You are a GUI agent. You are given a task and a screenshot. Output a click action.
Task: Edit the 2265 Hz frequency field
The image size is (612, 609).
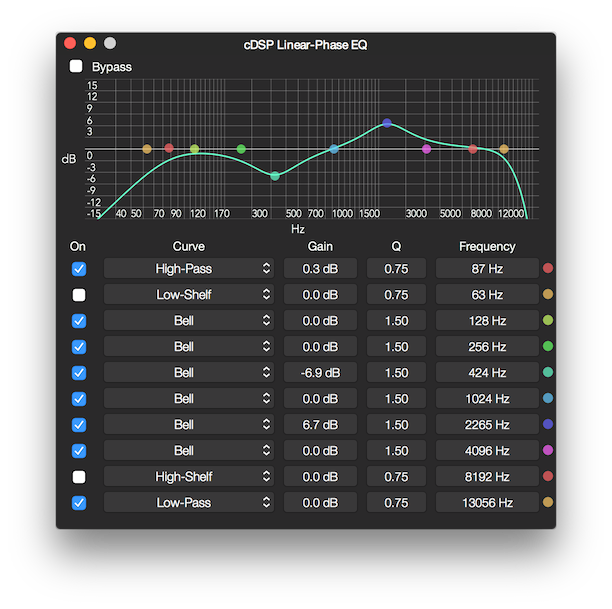[487, 424]
